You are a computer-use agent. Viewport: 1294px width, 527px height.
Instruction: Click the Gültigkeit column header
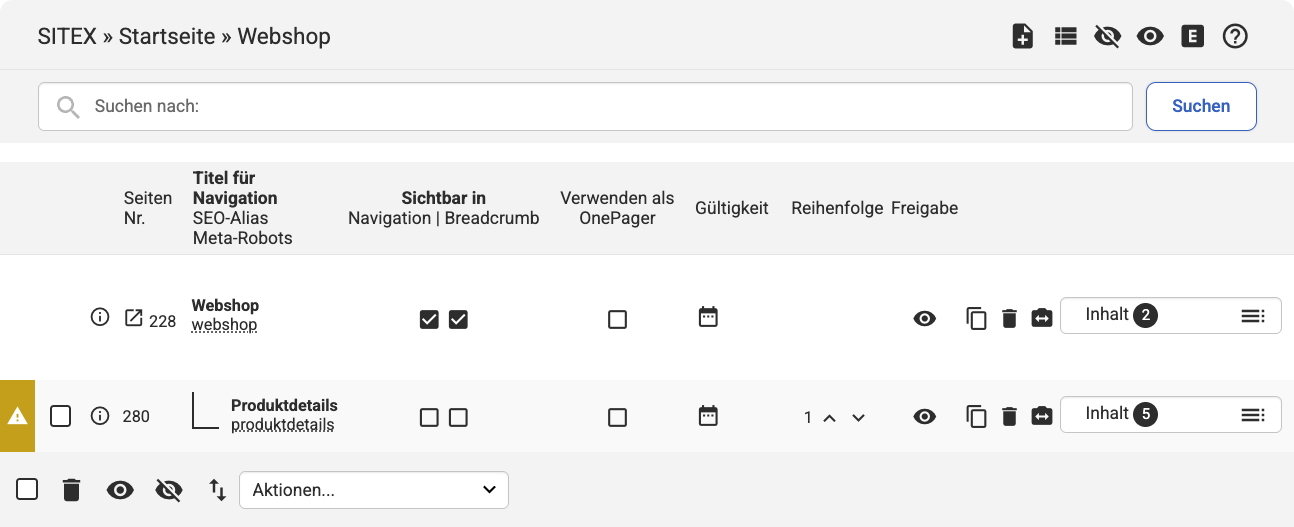(732, 208)
